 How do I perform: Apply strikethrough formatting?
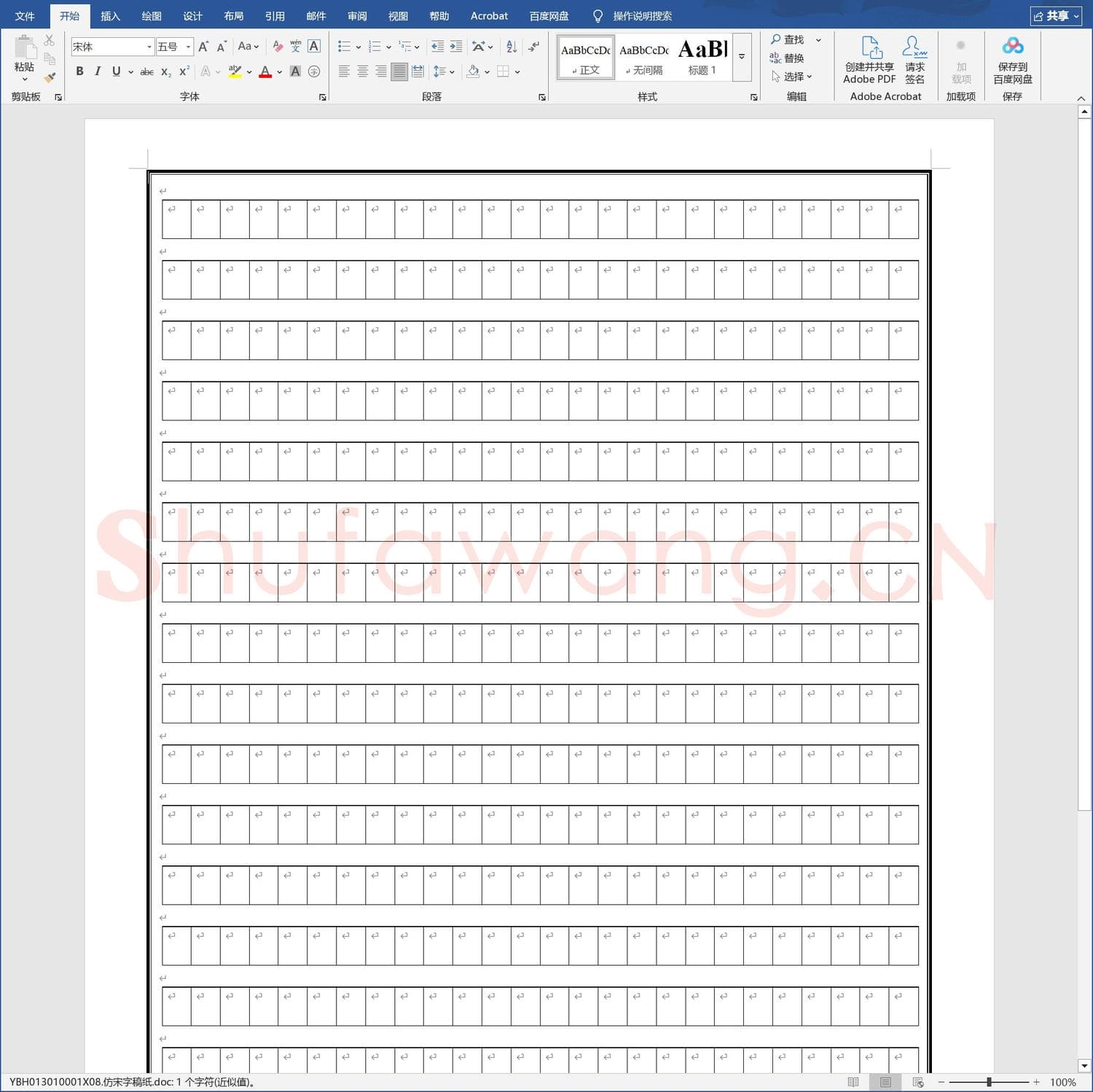click(146, 71)
